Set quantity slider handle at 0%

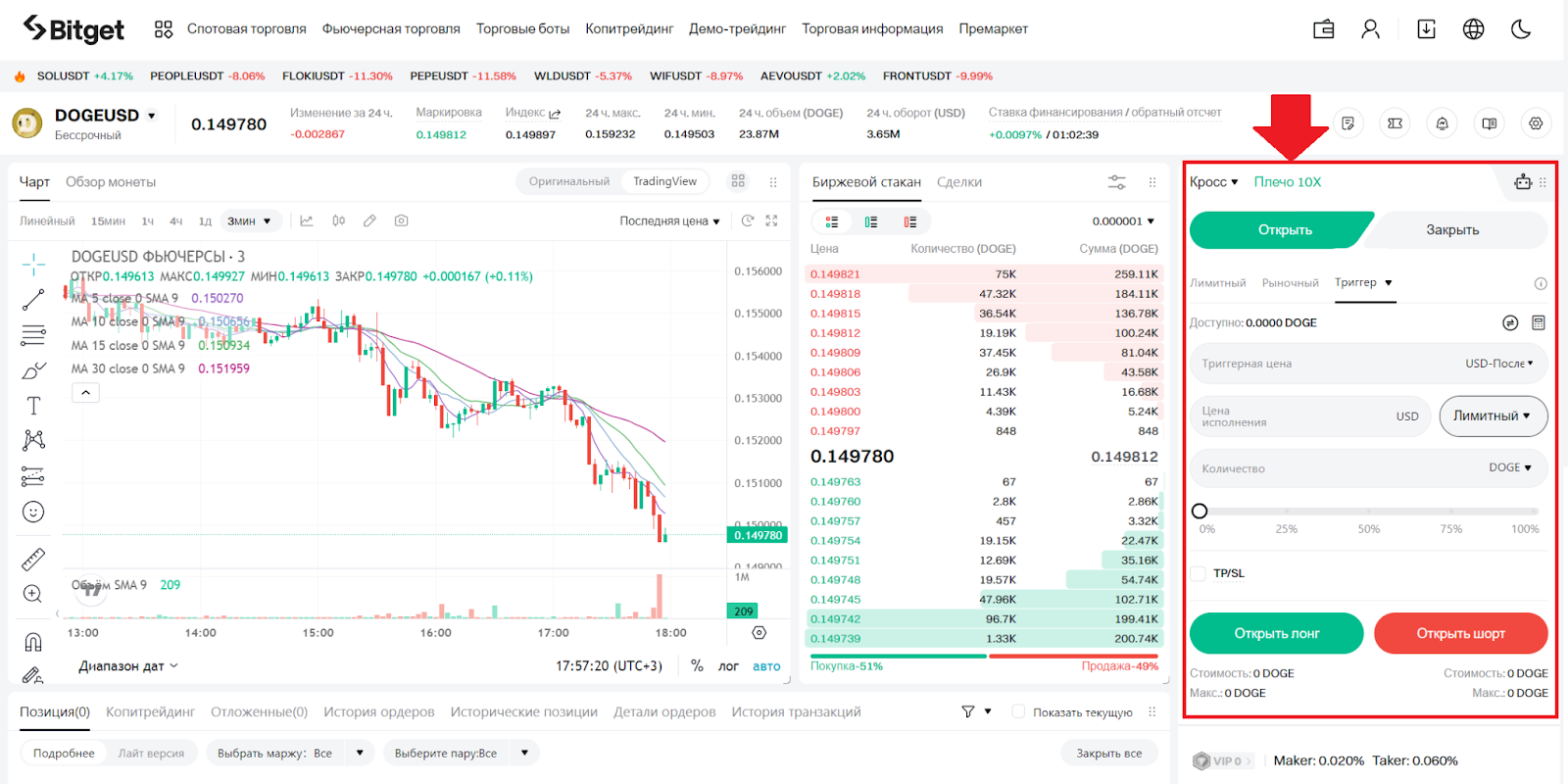click(1200, 511)
